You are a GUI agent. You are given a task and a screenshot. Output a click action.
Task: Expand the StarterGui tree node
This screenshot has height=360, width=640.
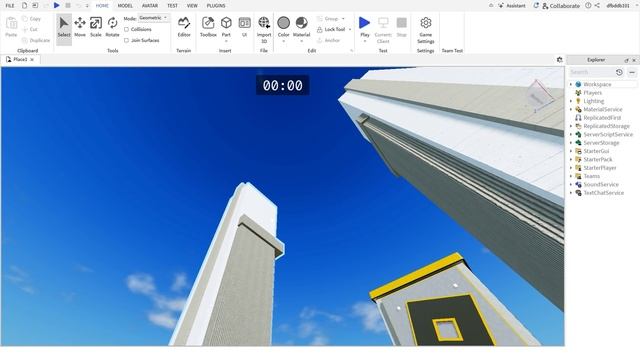571,151
